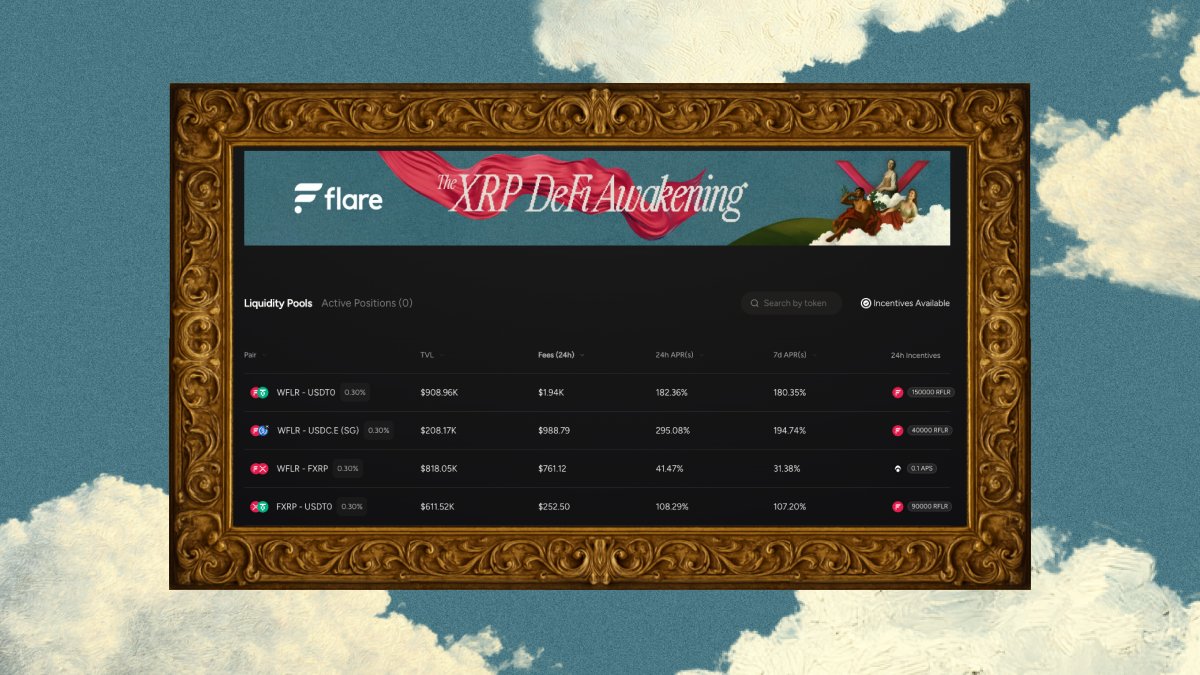Sort by the 7d APR(s) column
1200x675 pixels.
[796, 355]
